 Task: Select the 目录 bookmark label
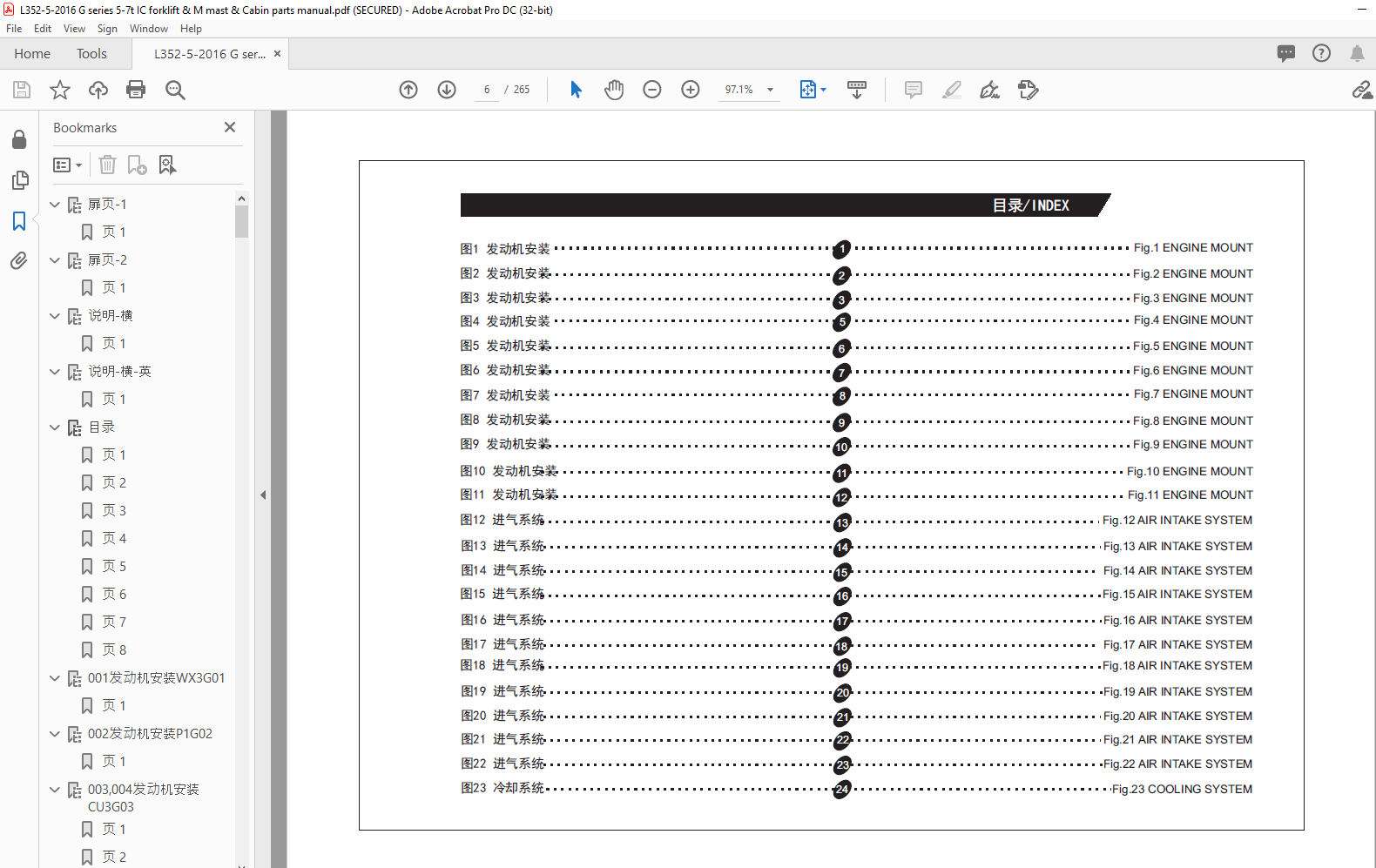tap(102, 427)
